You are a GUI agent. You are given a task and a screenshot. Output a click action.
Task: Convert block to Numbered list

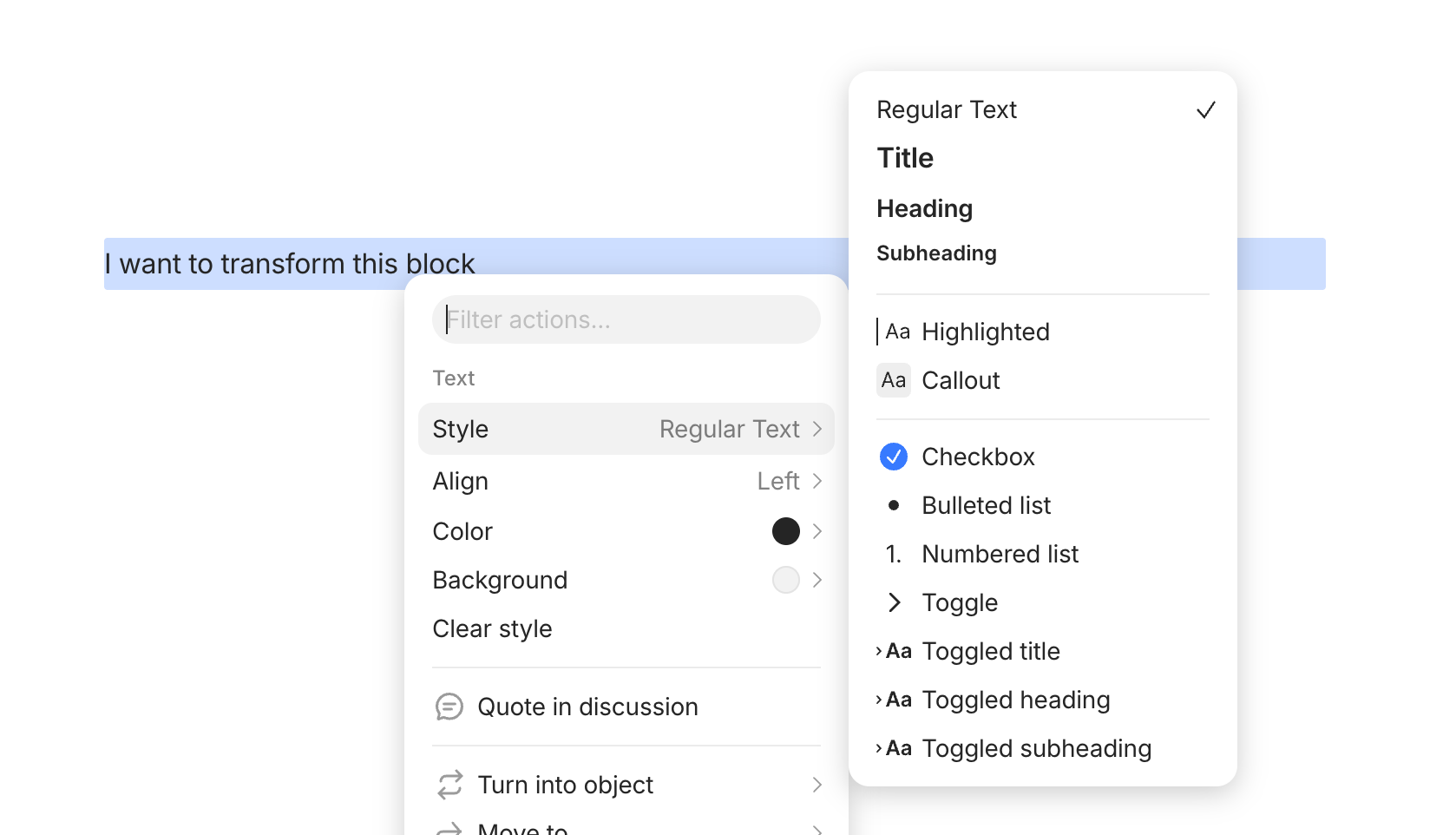[x=1043, y=554]
